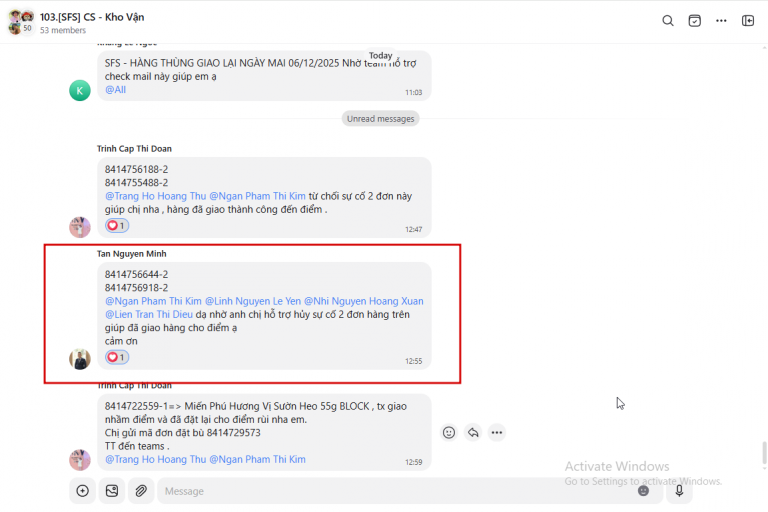Click the @All mention
Viewport: 768px width, 512px height.
tap(115, 90)
